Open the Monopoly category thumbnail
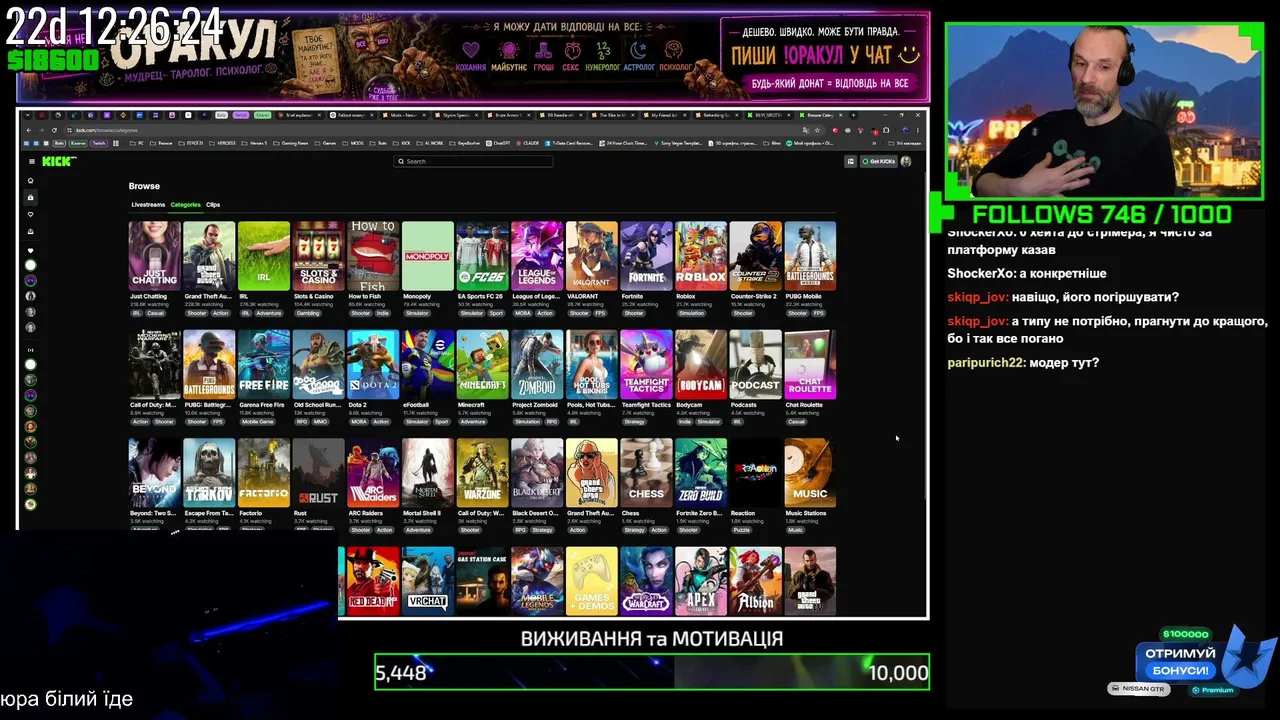 (427, 256)
